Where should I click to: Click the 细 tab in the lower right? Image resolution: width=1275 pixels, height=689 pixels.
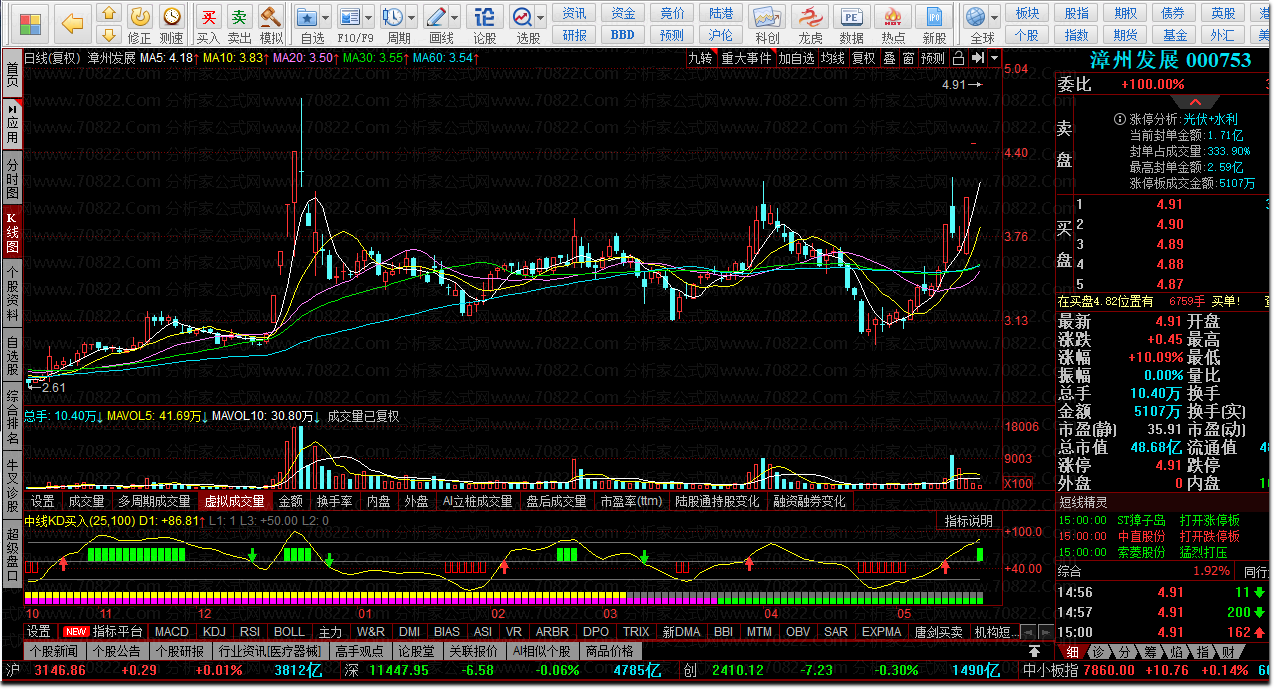[1072, 652]
